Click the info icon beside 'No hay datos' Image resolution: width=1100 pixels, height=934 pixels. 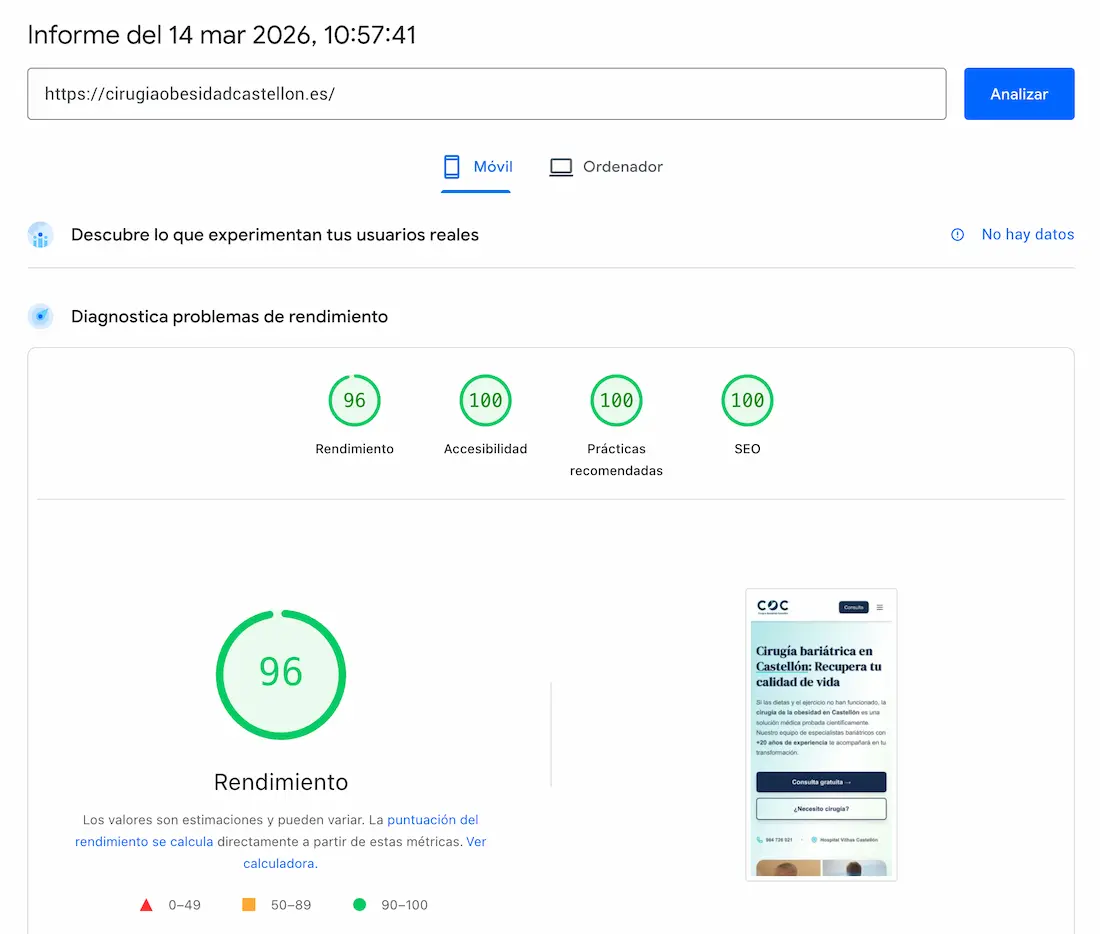click(x=957, y=234)
